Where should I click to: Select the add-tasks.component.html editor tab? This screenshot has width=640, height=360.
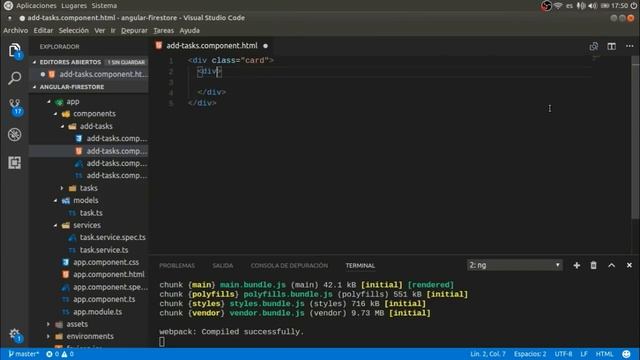coord(212,46)
